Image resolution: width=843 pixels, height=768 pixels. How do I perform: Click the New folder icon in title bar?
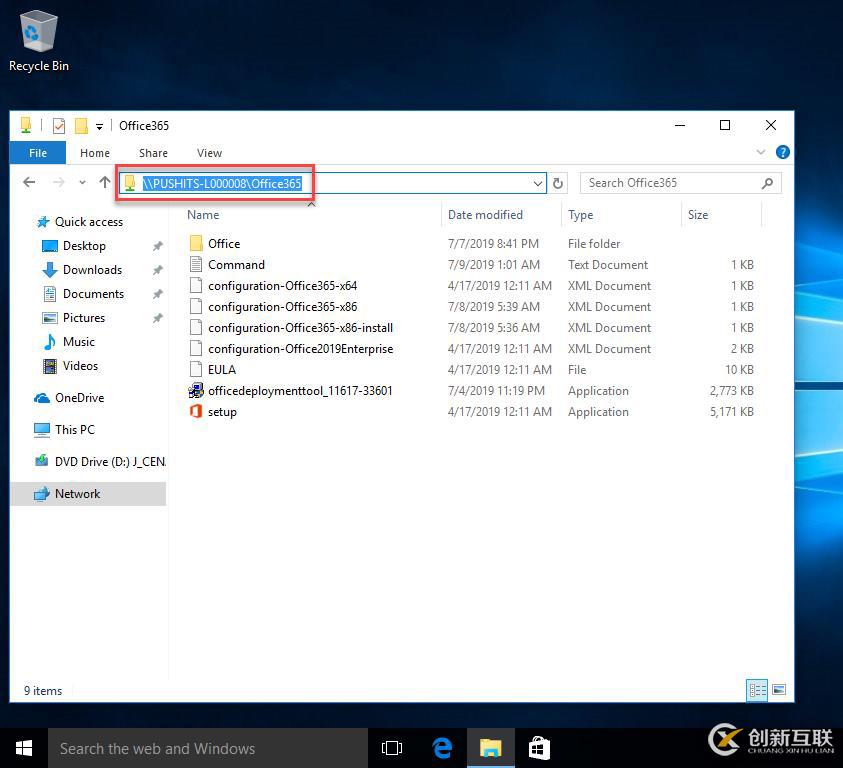pyautogui.click(x=81, y=126)
